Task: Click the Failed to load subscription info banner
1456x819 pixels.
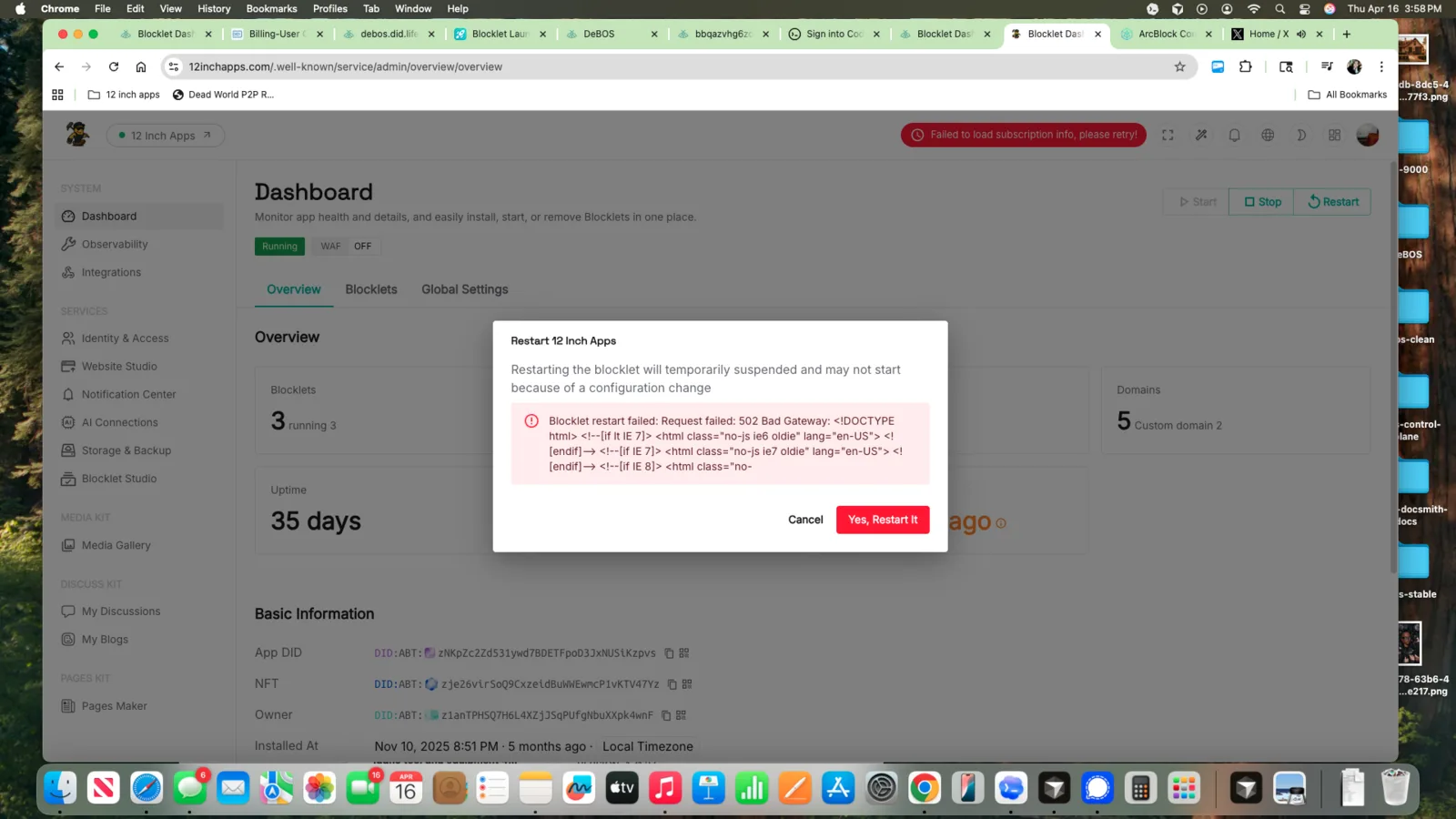Action: [1024, 135]
